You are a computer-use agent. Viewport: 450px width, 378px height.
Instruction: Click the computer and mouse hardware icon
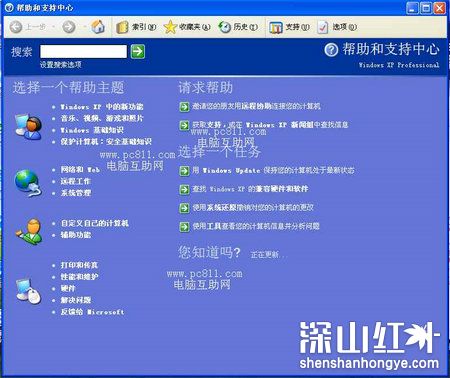tap(28, 291)
